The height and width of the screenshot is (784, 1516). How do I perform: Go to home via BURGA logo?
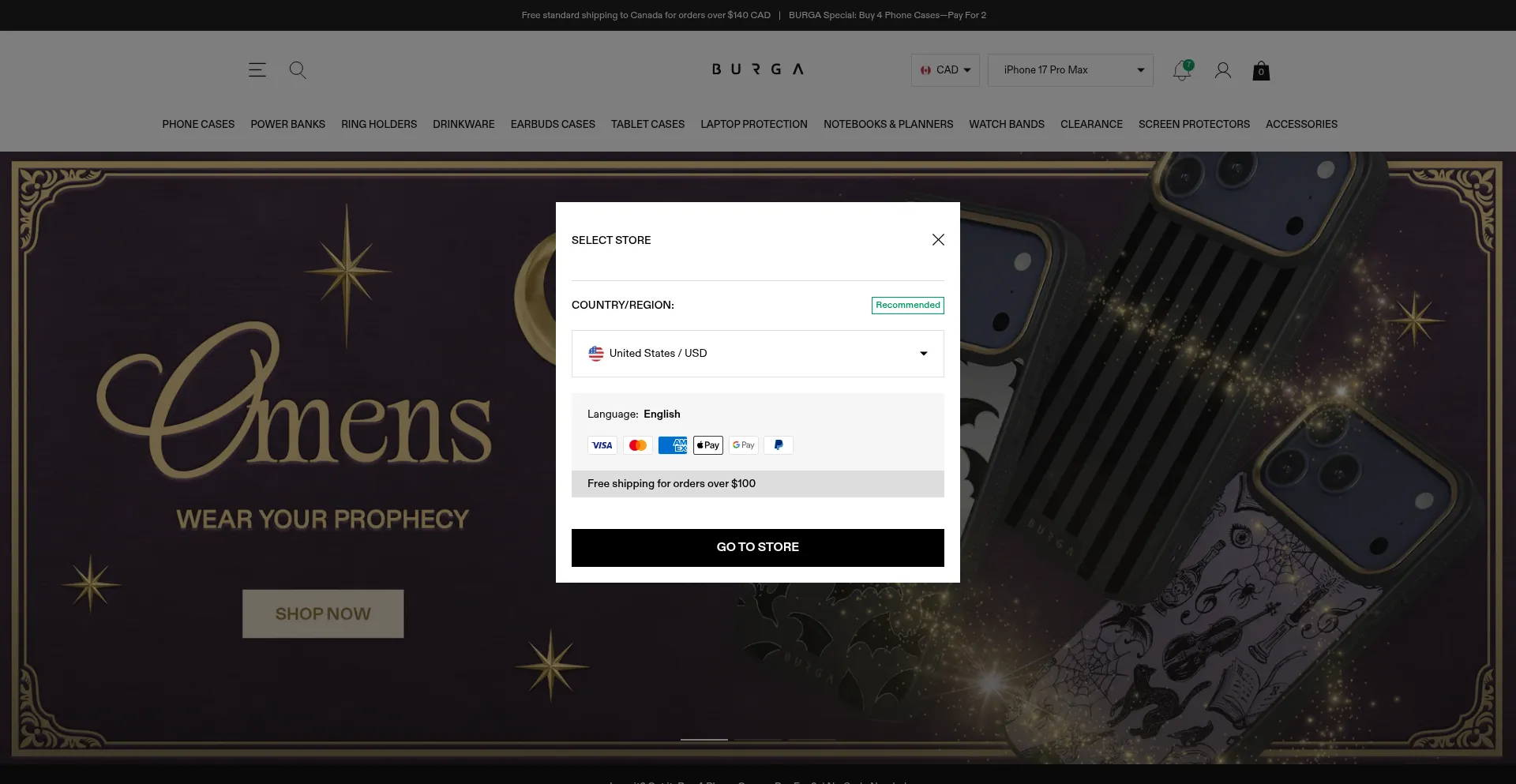pyautogui.click(x=758, y=69)
